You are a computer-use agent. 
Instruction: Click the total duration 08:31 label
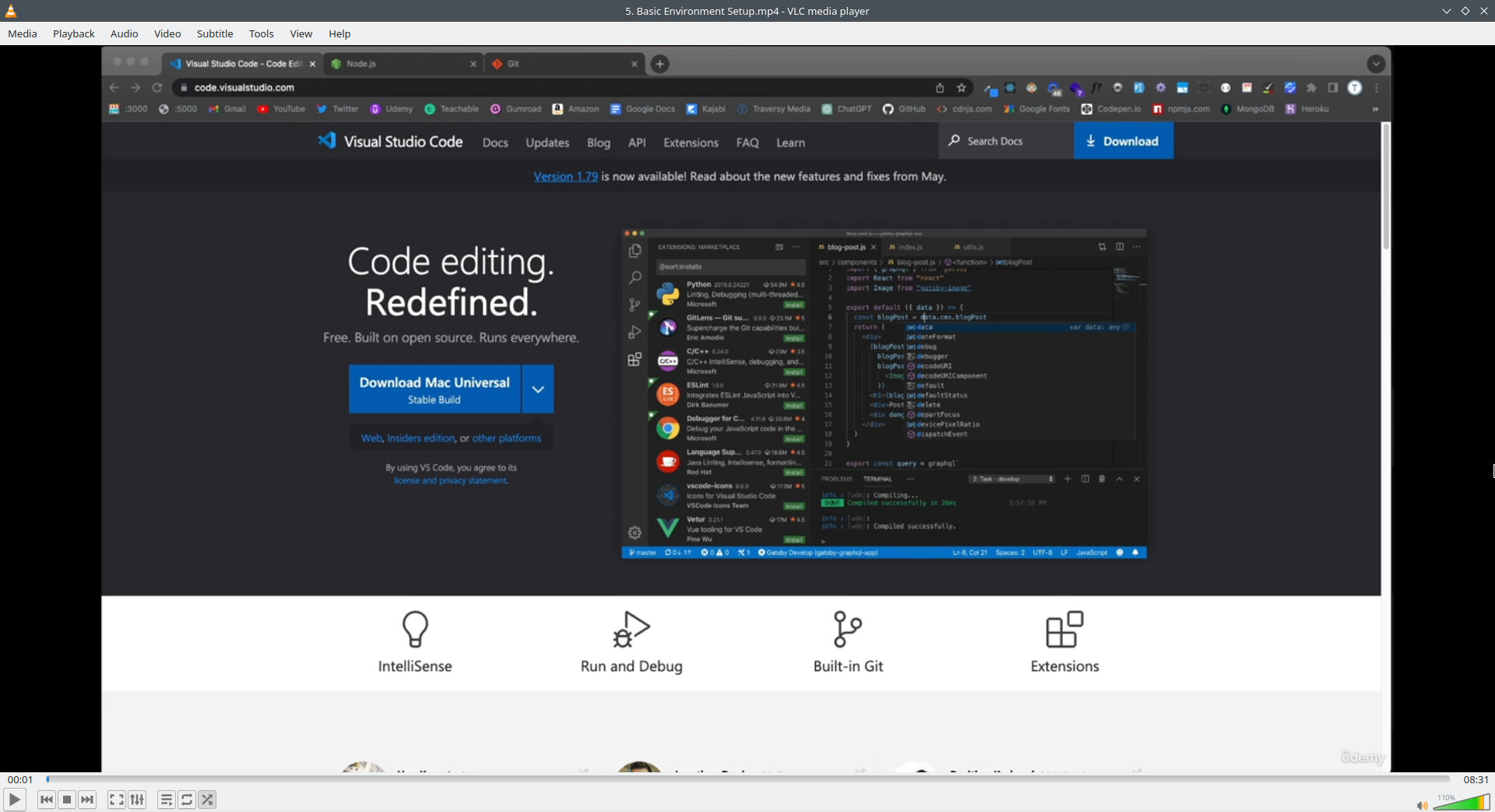click(x=1476, y=779)
